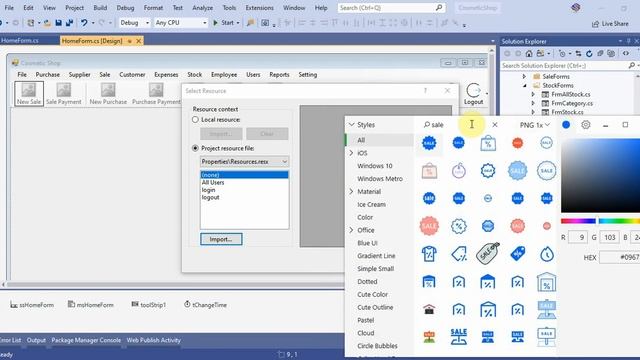Click the New Sale toolstrip button
Screen dimensions: 640x360
[29, 93]
